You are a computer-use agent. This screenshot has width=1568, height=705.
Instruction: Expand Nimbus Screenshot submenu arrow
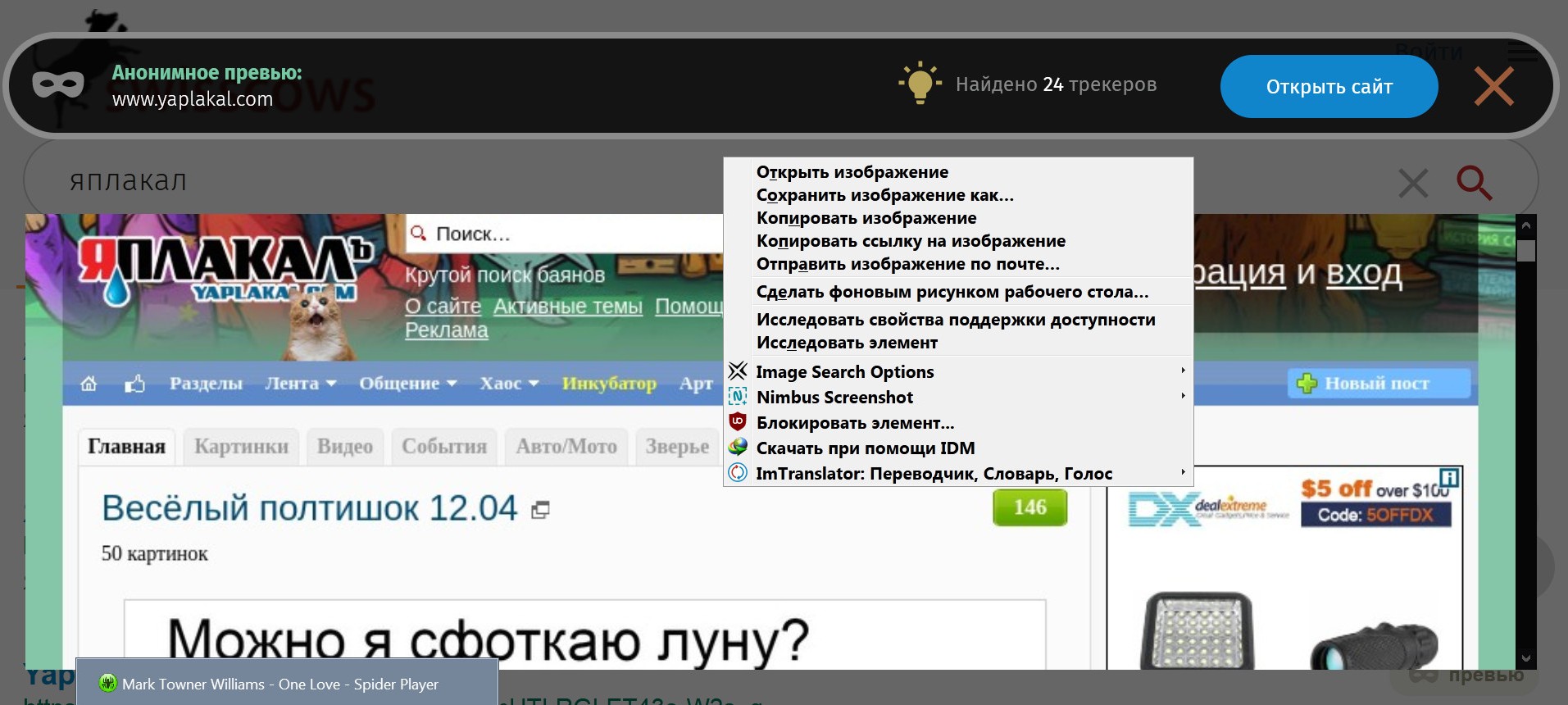[1183, 396]
